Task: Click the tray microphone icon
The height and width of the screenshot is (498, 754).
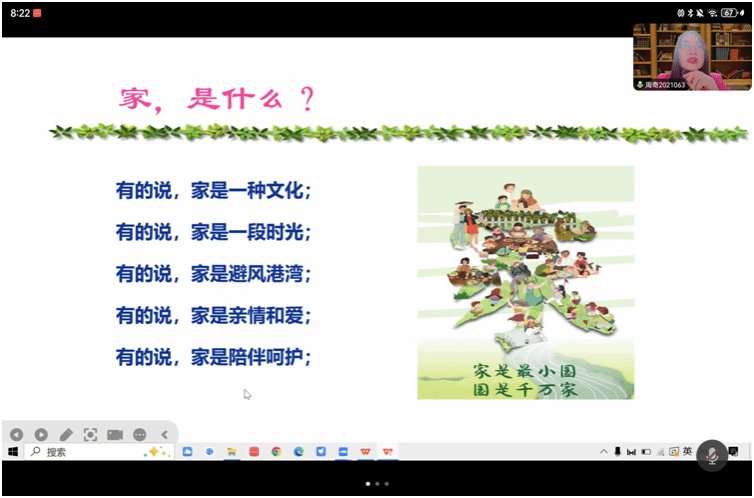Action: 618,452
